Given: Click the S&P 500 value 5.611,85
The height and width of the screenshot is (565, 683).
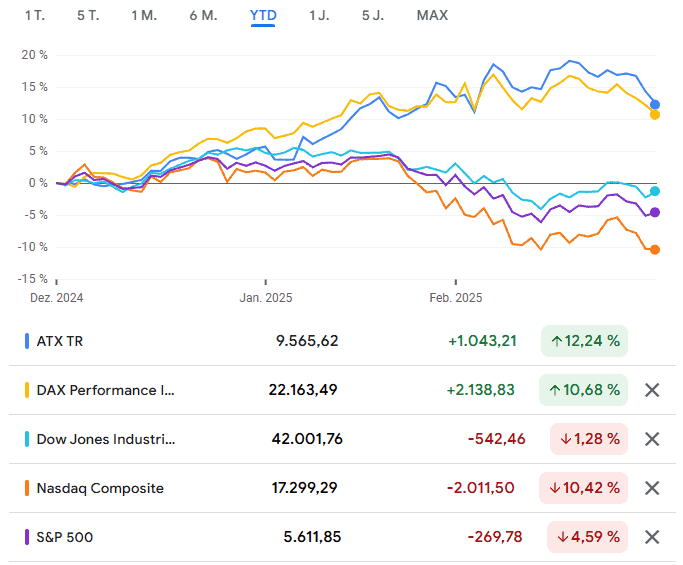Looking at the screenshot, I should [x=312, y=537].
